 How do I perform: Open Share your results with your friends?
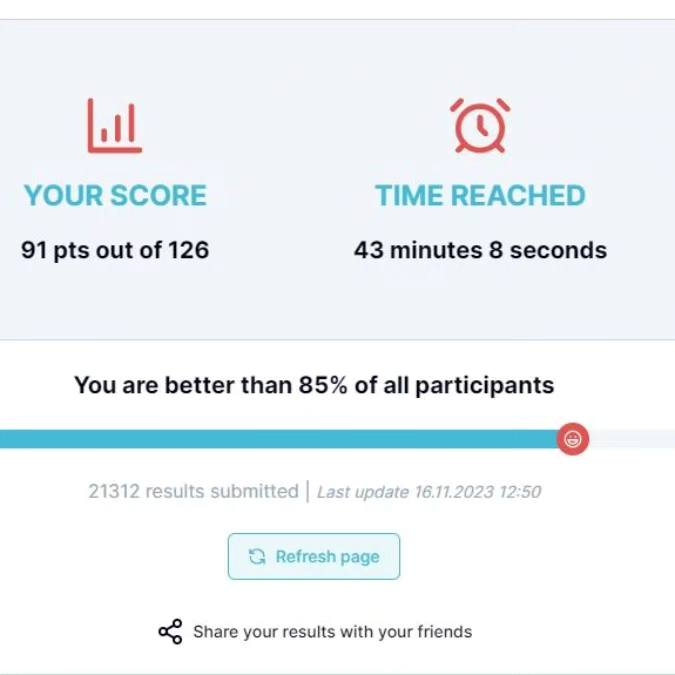(332, 631)
